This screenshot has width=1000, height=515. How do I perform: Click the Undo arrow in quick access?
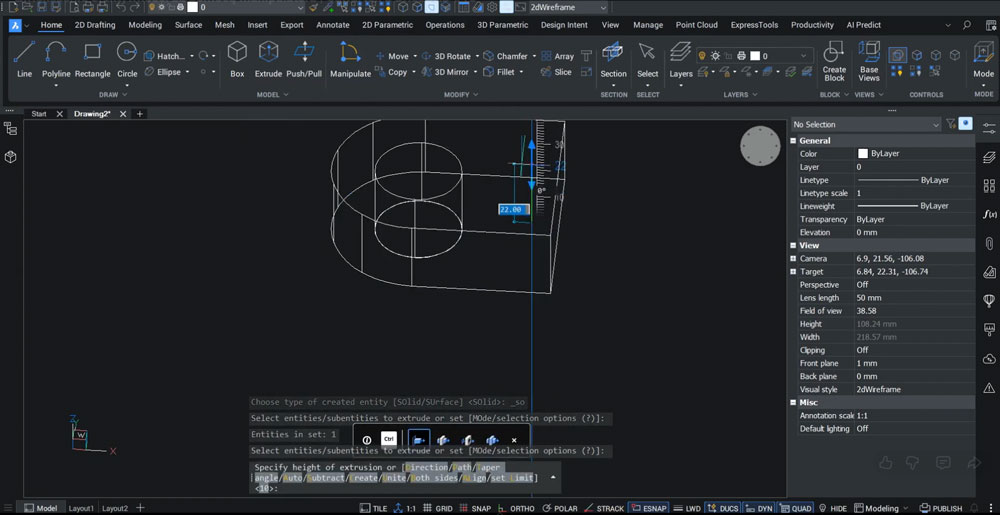click(121, 8)
